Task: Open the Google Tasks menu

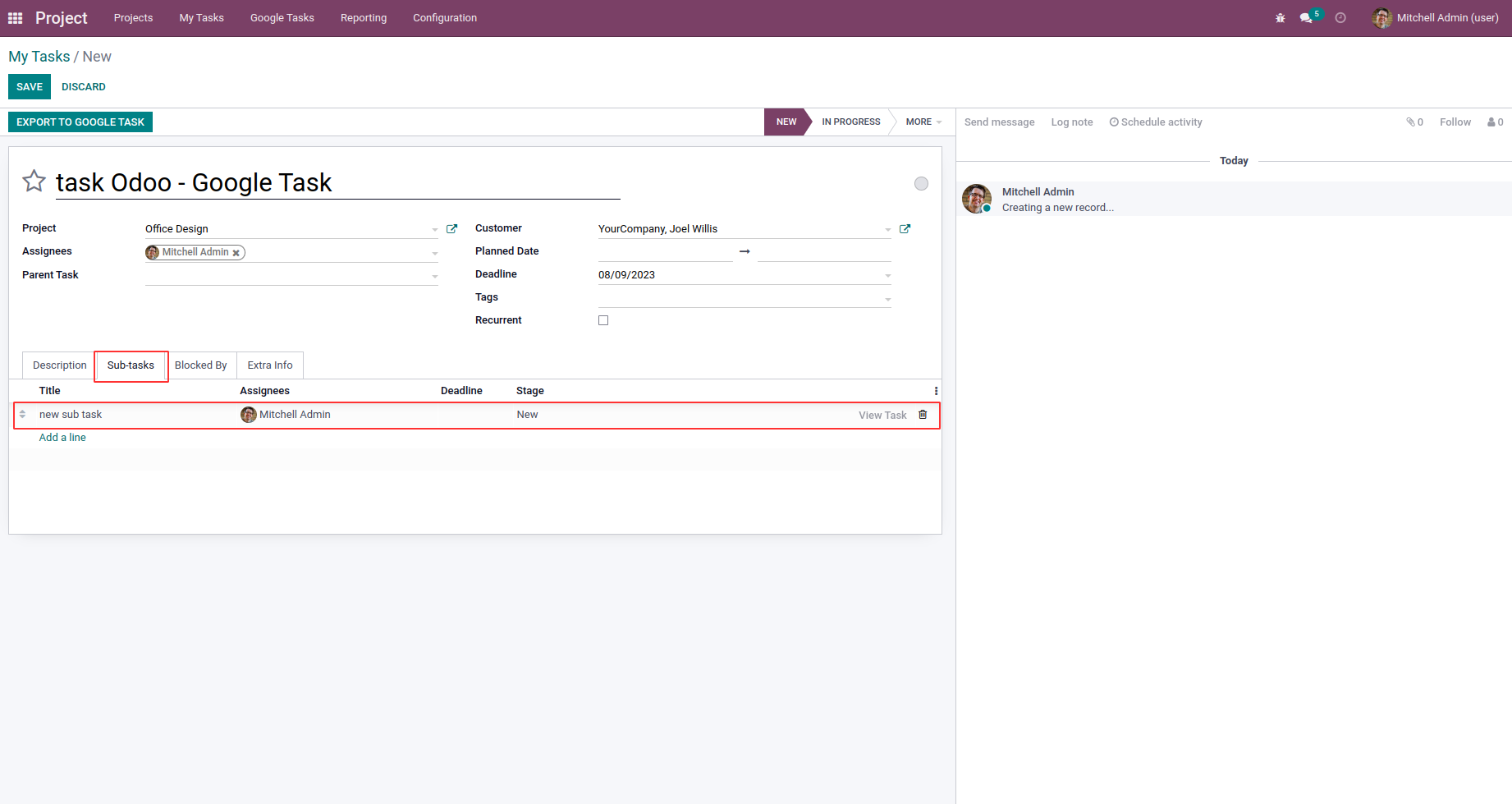Action: [282, 18]
